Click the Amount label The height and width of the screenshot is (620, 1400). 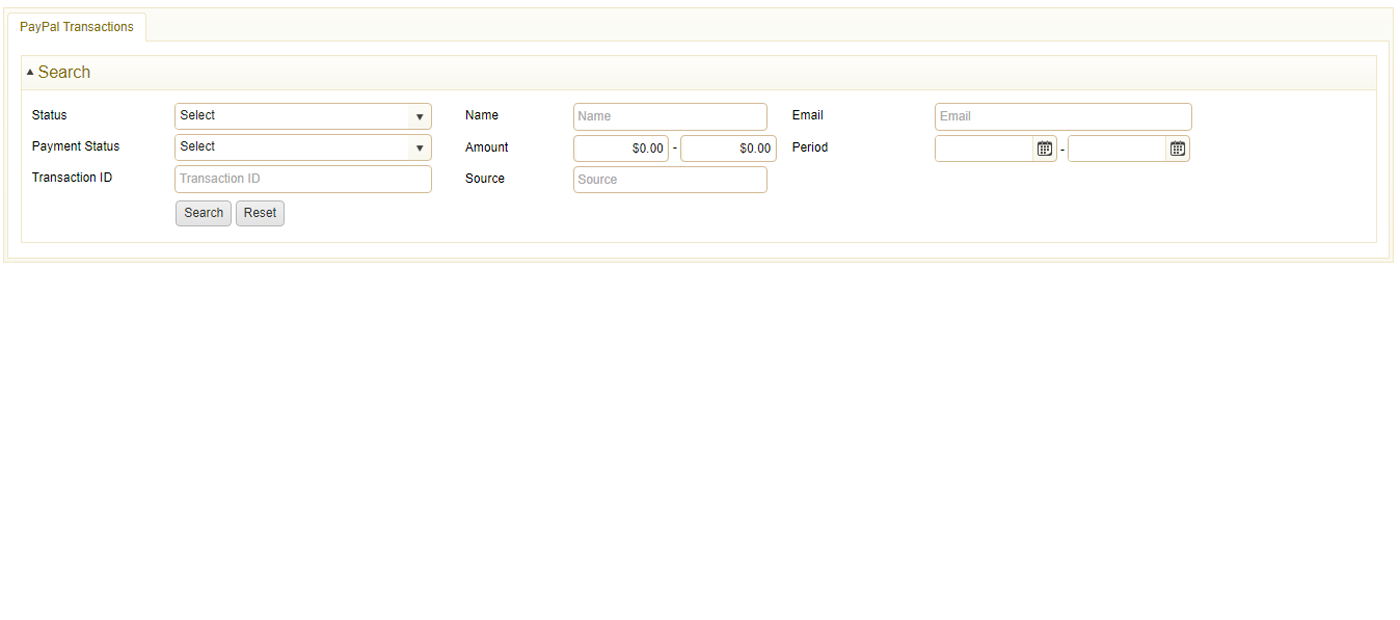(487, 147)
